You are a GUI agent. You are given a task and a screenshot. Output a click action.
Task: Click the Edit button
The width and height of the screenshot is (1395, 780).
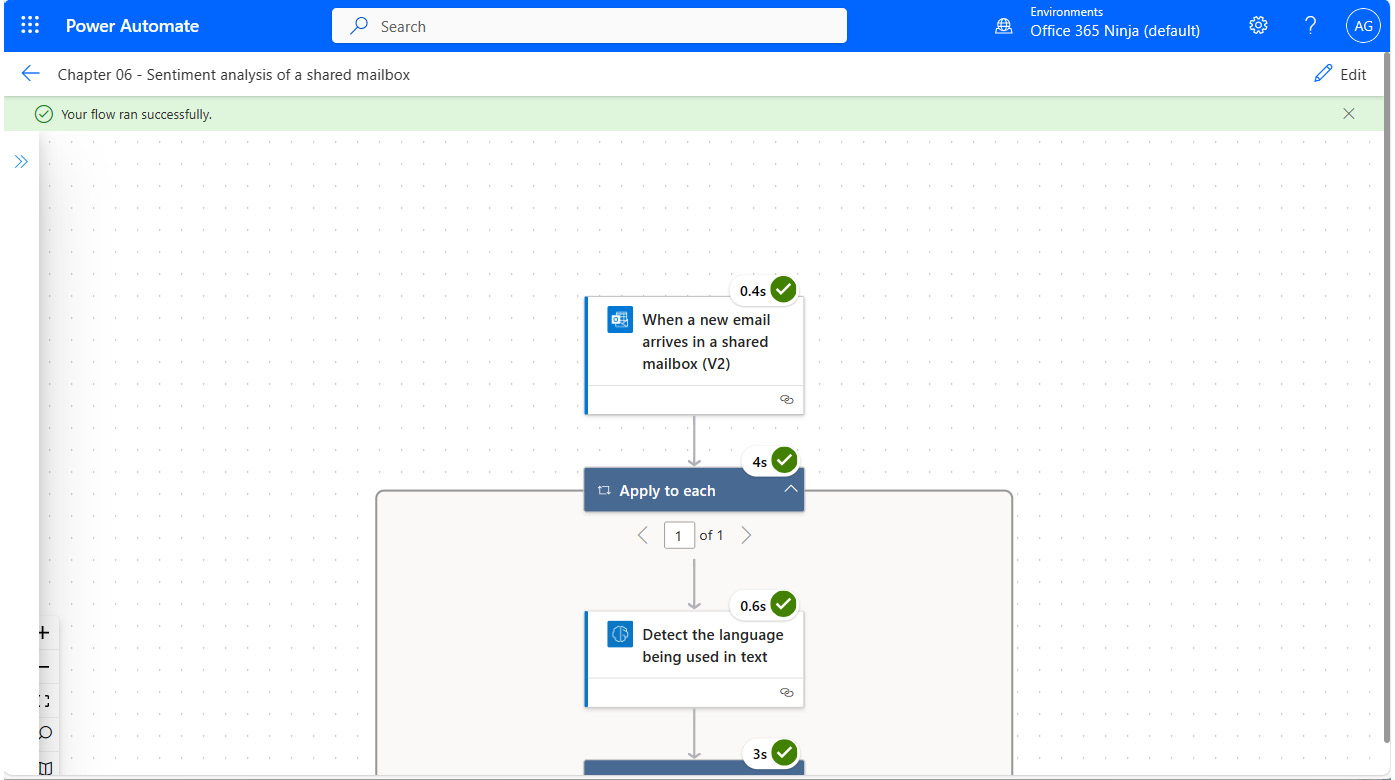[1340, 74]
